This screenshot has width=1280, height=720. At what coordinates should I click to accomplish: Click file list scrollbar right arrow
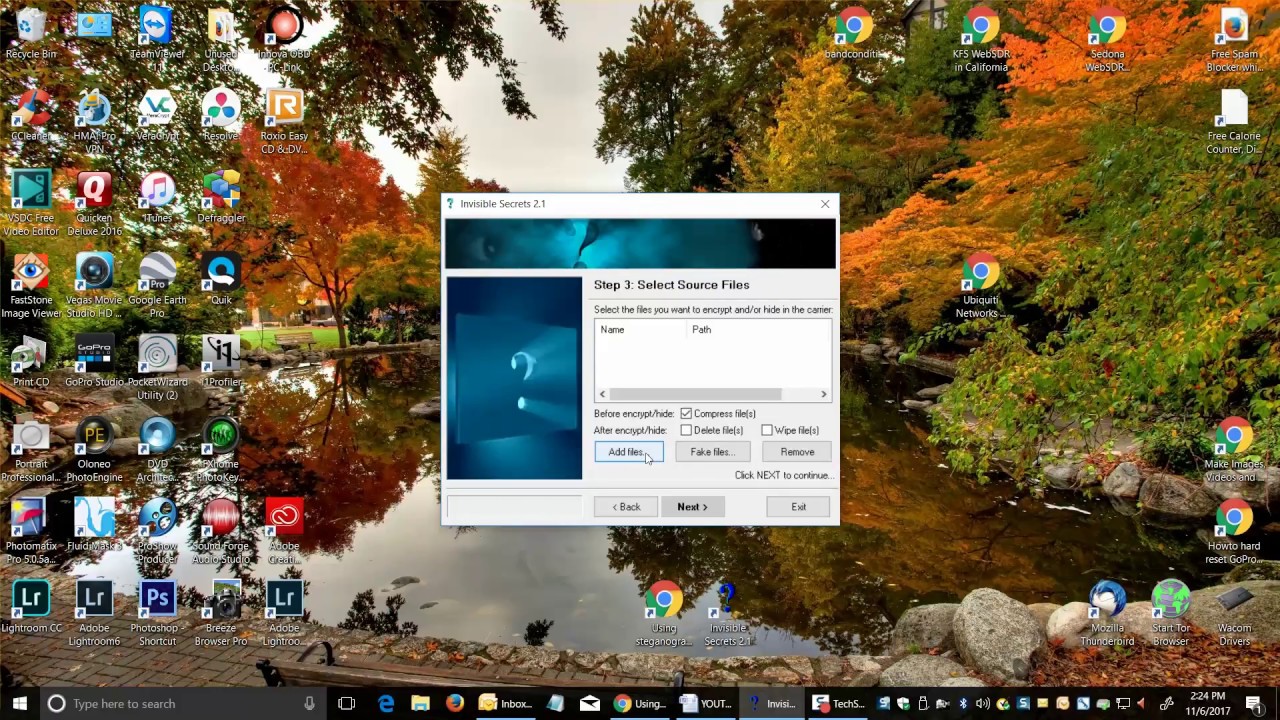(x=824, y=394)
